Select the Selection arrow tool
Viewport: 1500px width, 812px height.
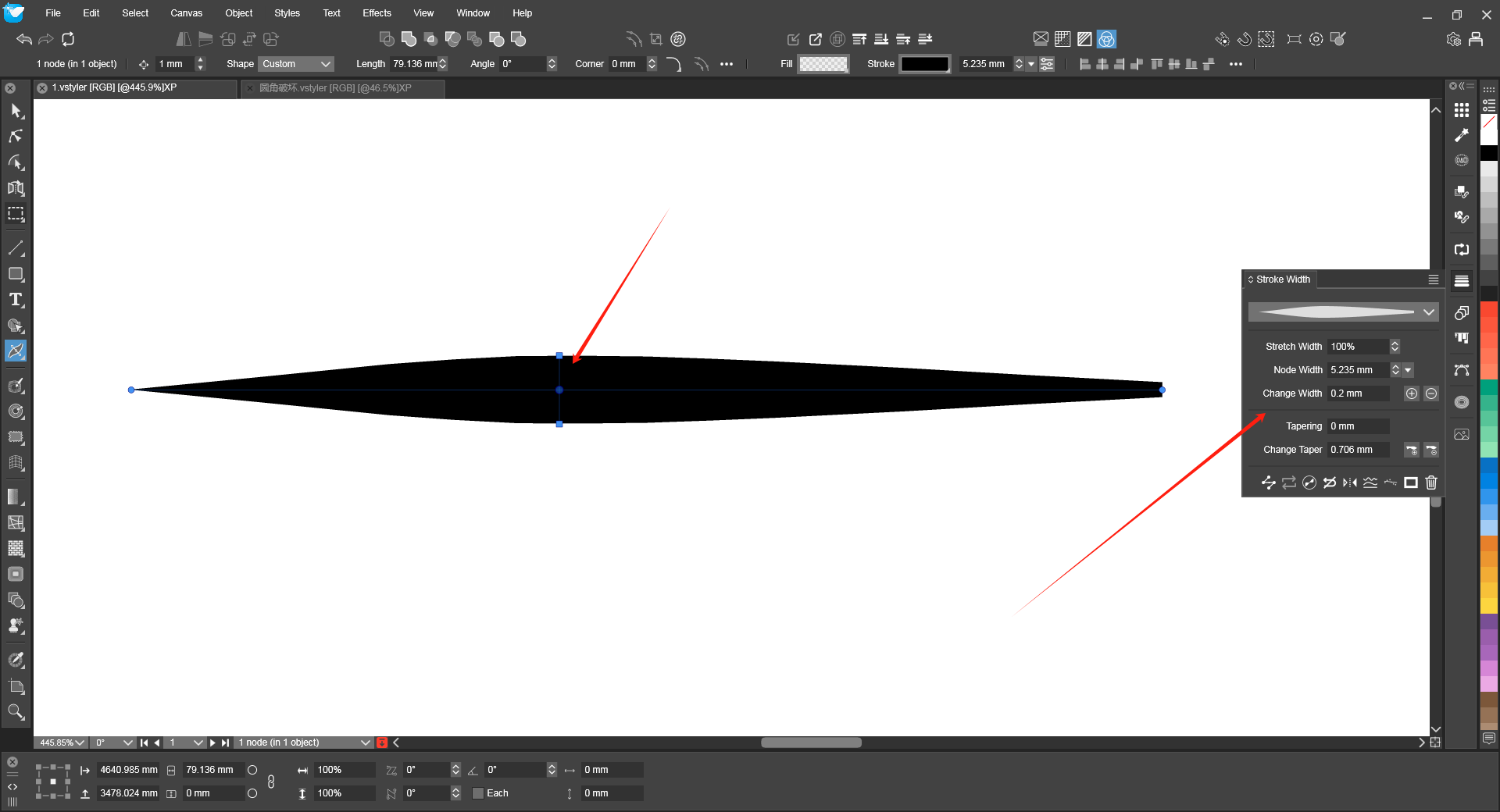(16, 111)
